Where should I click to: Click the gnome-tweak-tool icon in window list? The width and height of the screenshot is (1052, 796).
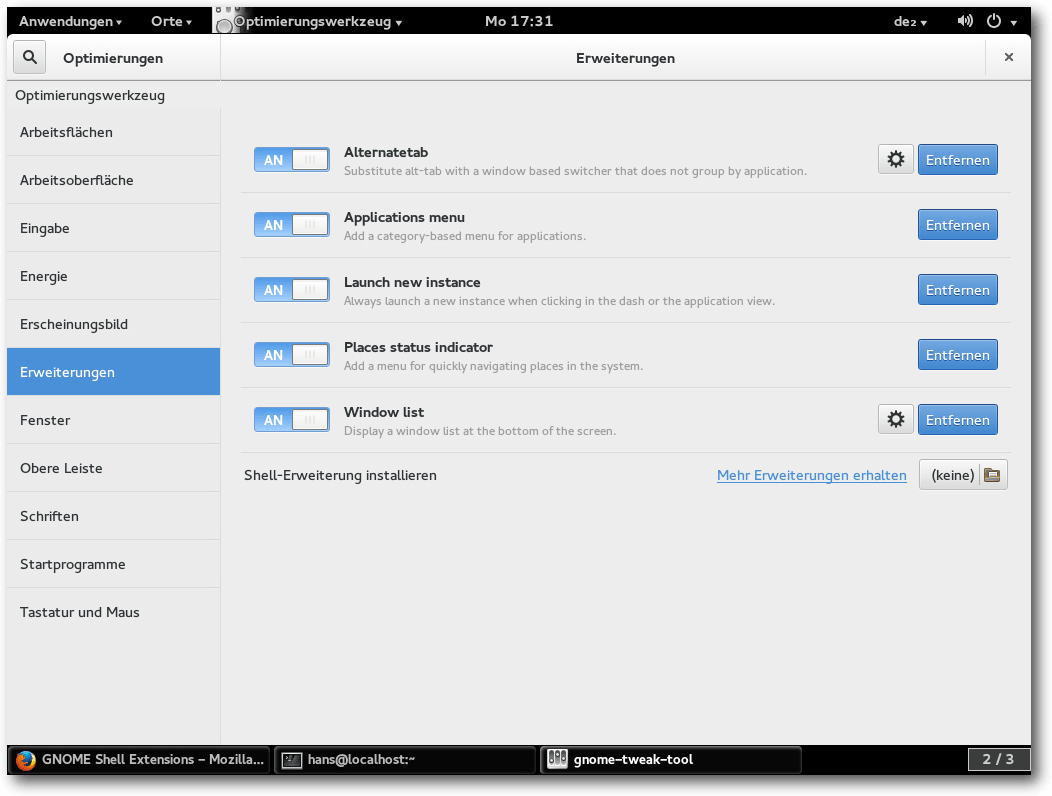558,759
